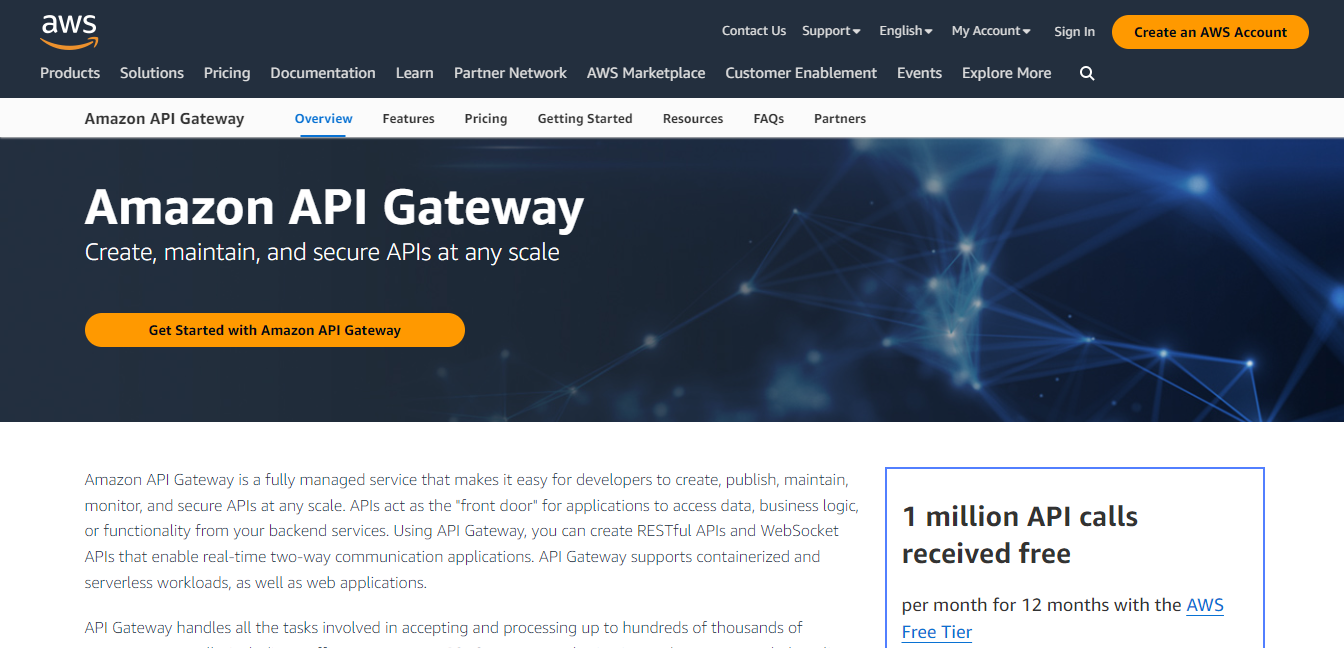Expand the English language dropdown

[906, 31]
